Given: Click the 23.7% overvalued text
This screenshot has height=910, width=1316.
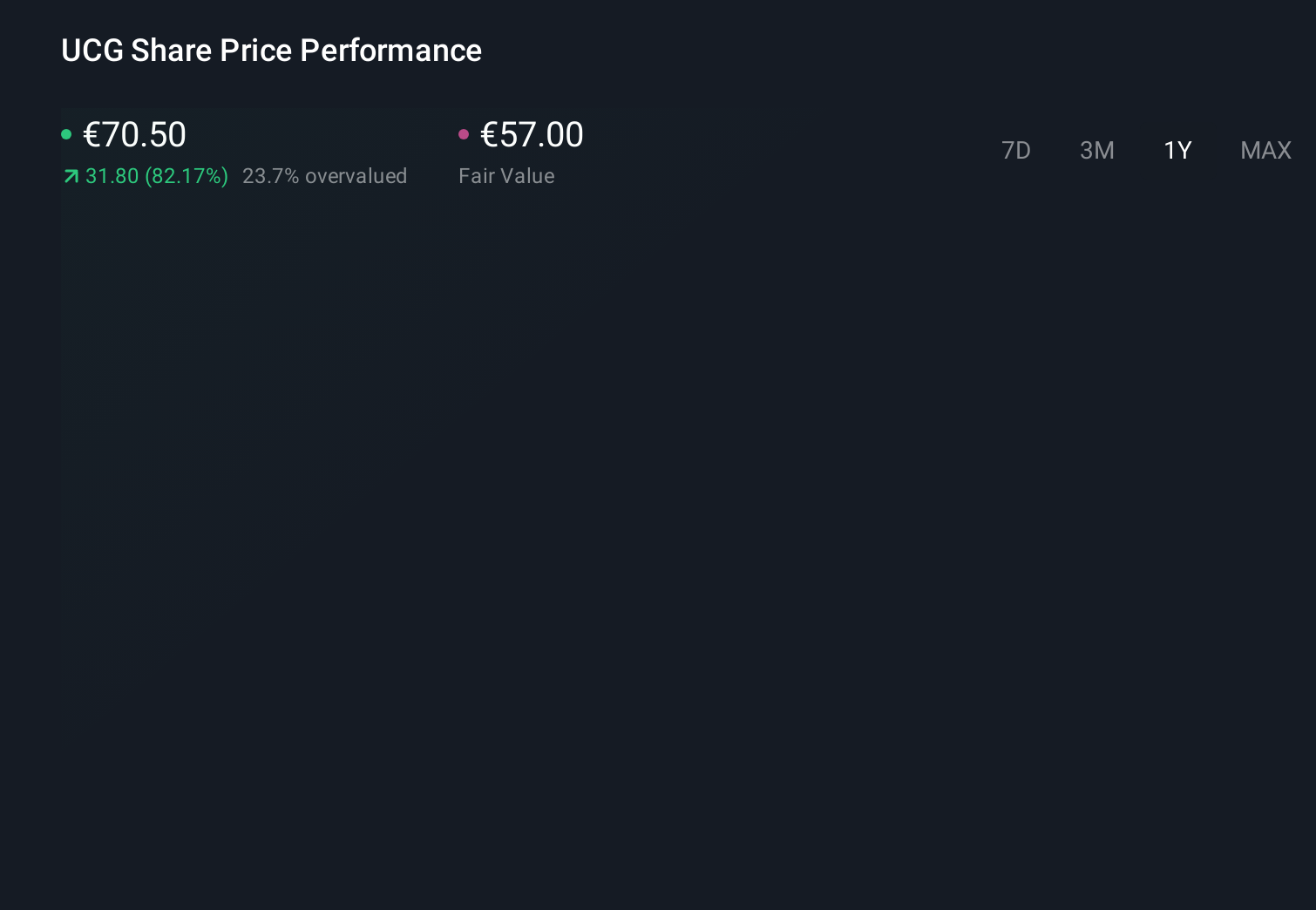Looking at the screenshot, I should click(x=324, y=176).
